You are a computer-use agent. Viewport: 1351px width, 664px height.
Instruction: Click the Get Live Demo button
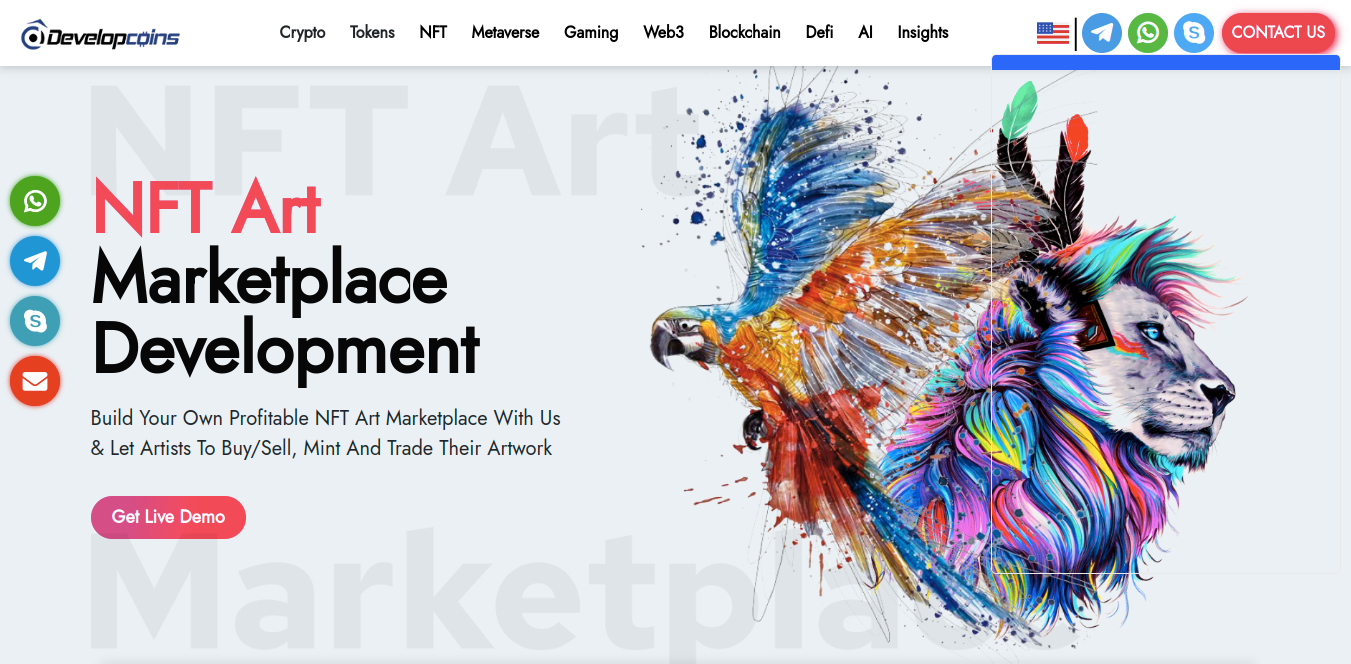(x=168, y=517)
